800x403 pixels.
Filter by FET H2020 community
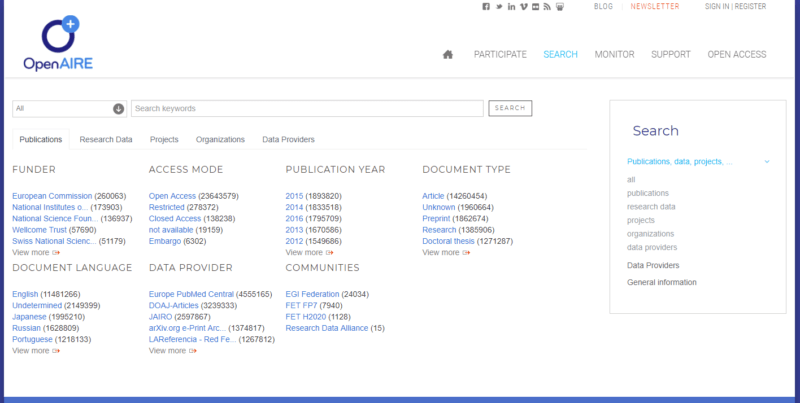(306, 317)
